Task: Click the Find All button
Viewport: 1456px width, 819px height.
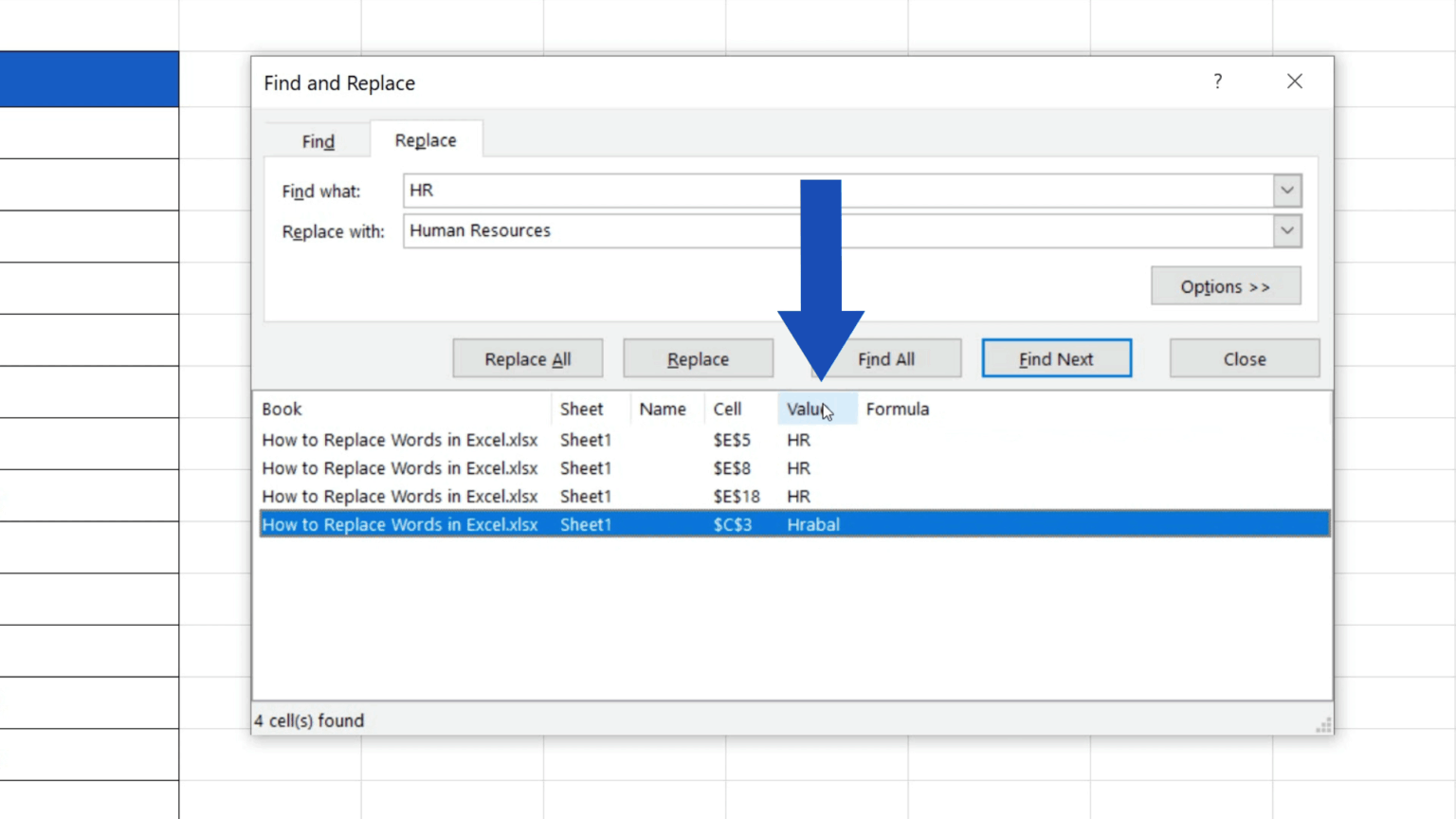Action: [x=885, y=358]
